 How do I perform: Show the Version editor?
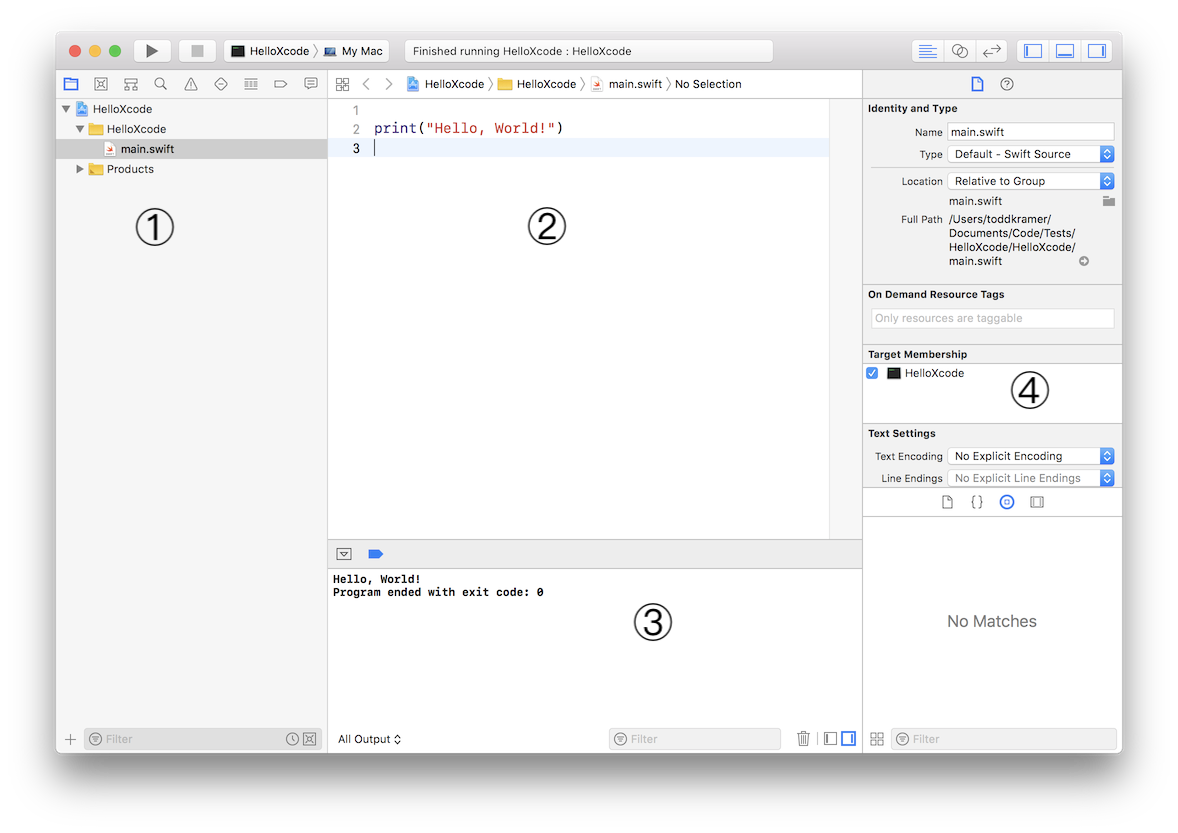tap(992, 51)
